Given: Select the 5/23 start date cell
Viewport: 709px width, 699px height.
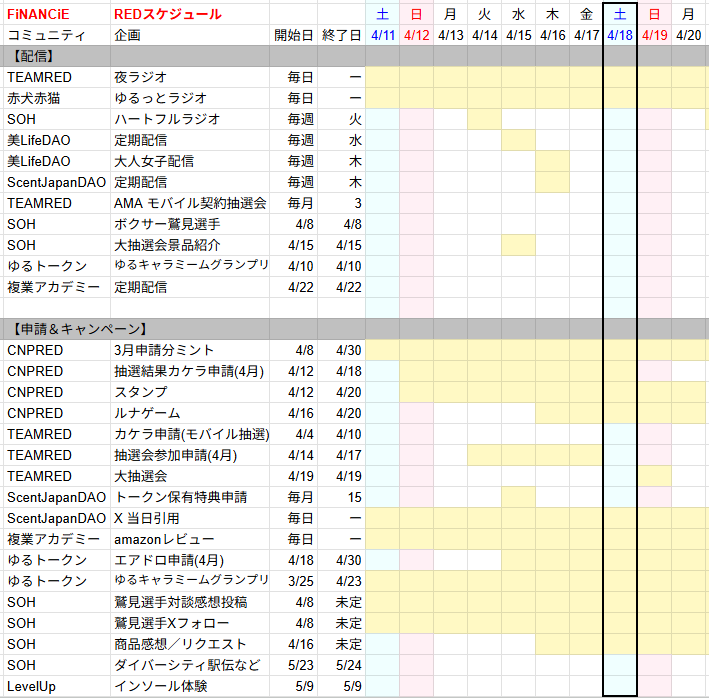Looking at the screenshot, I should (293, 665).
